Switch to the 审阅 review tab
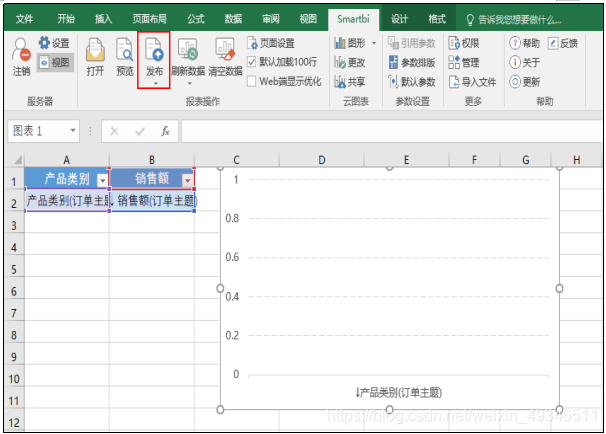Screen dimensions: 606x434 [271, 19]
